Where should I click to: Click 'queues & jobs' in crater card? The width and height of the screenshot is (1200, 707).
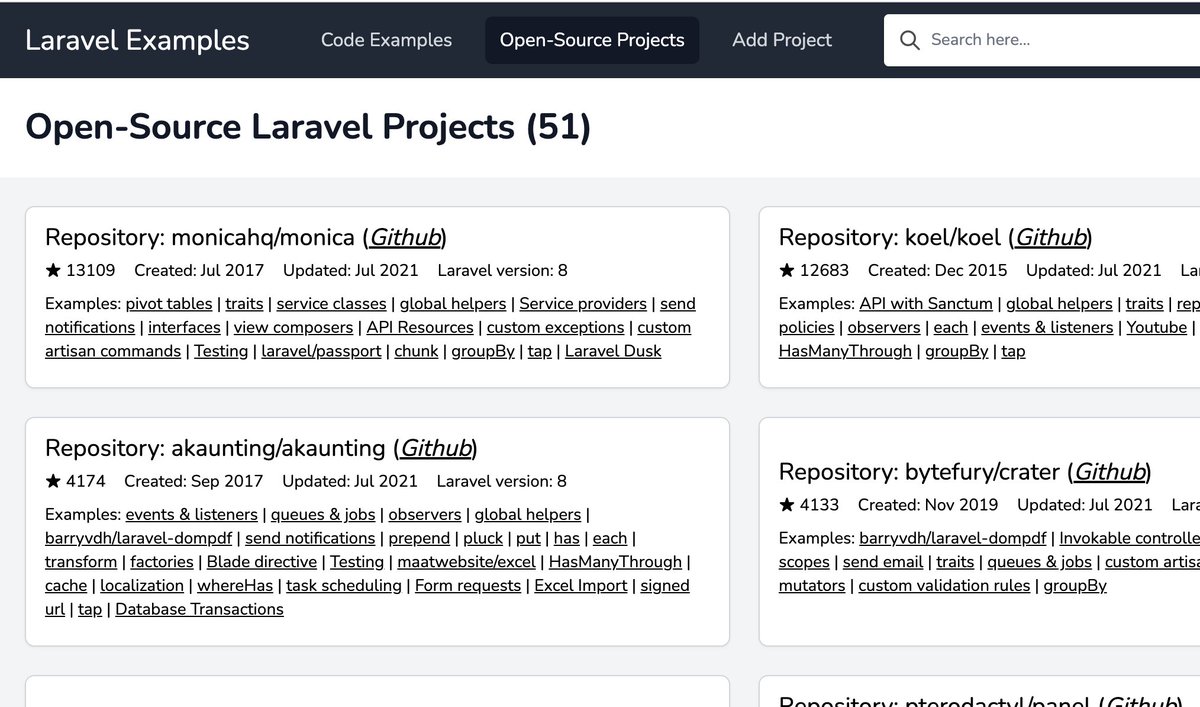point(1040,563)
